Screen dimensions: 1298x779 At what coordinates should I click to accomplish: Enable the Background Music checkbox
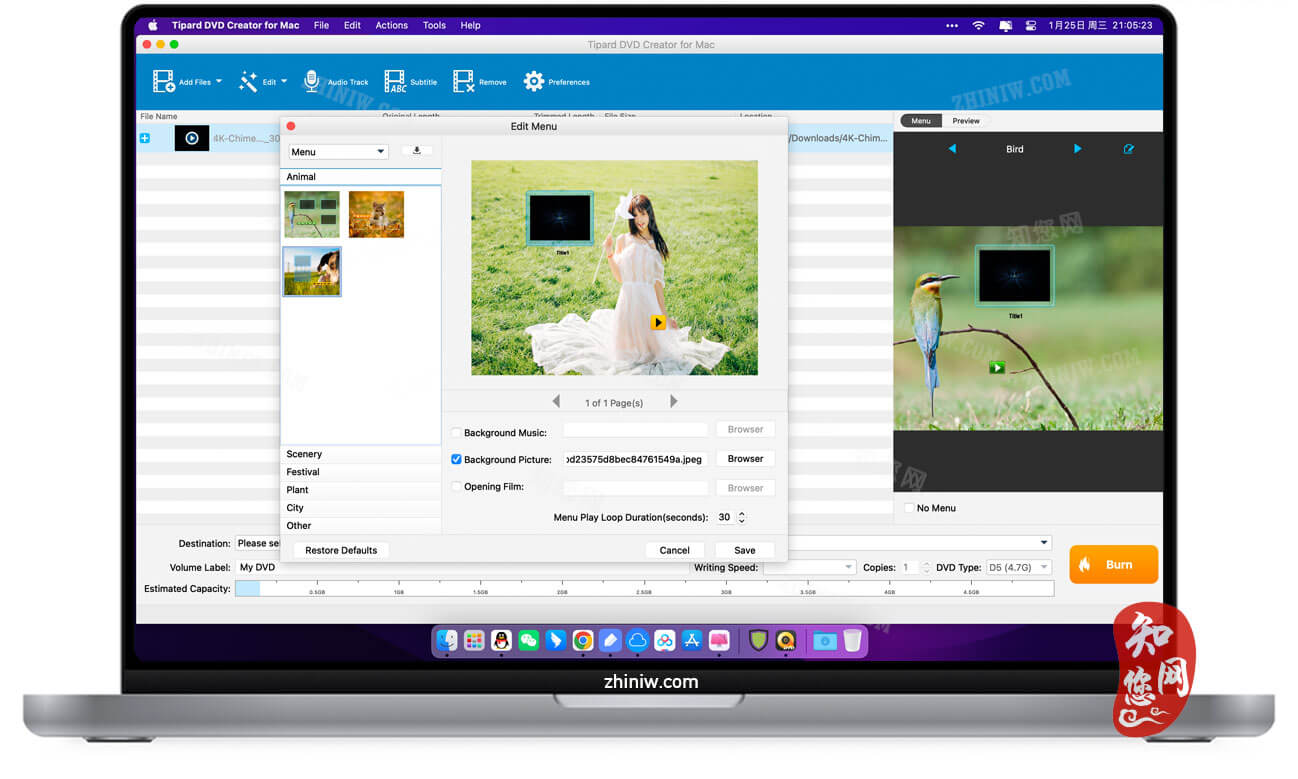(456, 433)
